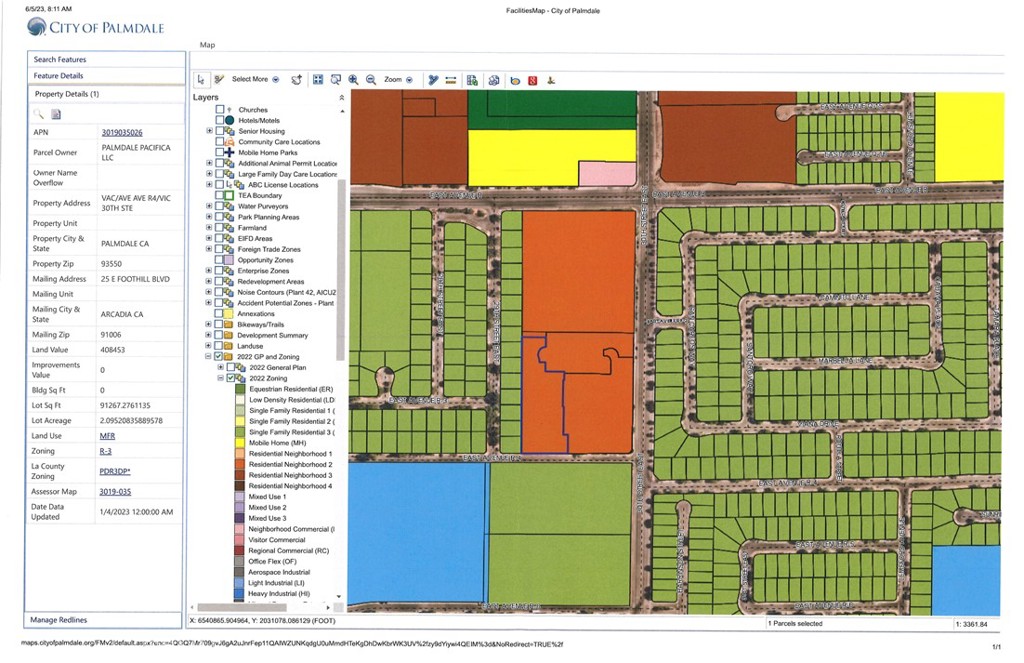Enable the Churches layer checkbox
Screen dimensions: 1024x663
click(x=220, y=110)
